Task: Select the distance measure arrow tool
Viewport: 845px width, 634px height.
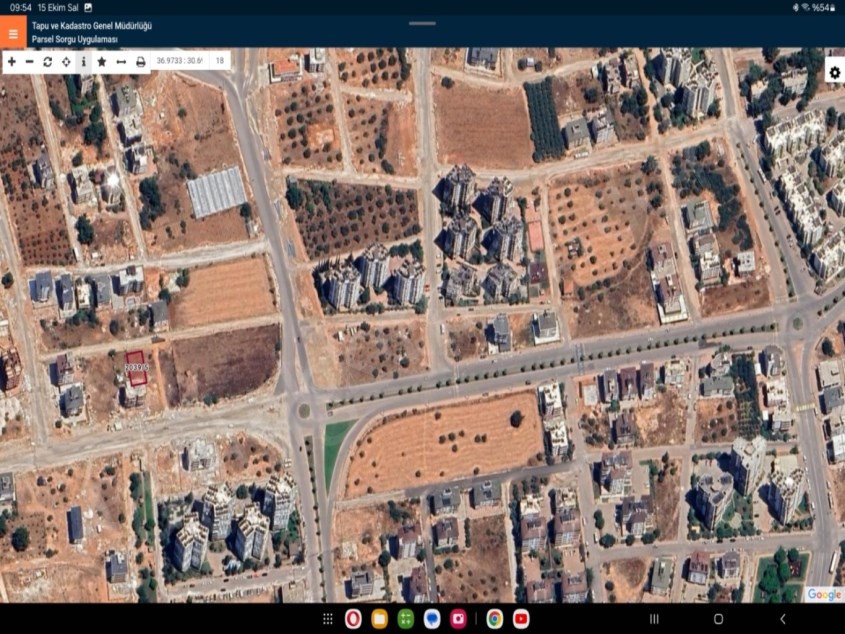Action: pos(120,62)
